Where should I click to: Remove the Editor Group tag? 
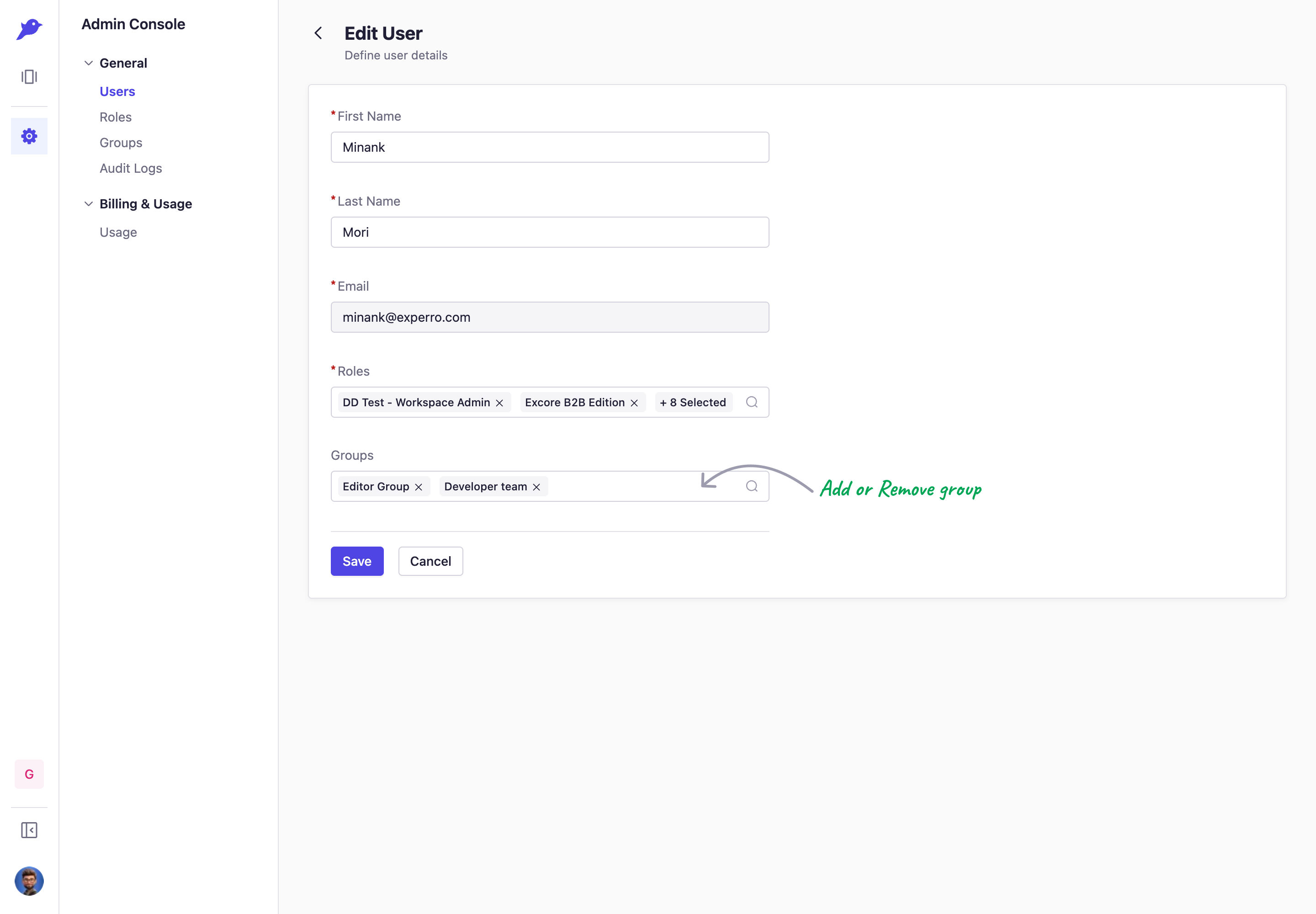tap(419, 487)
